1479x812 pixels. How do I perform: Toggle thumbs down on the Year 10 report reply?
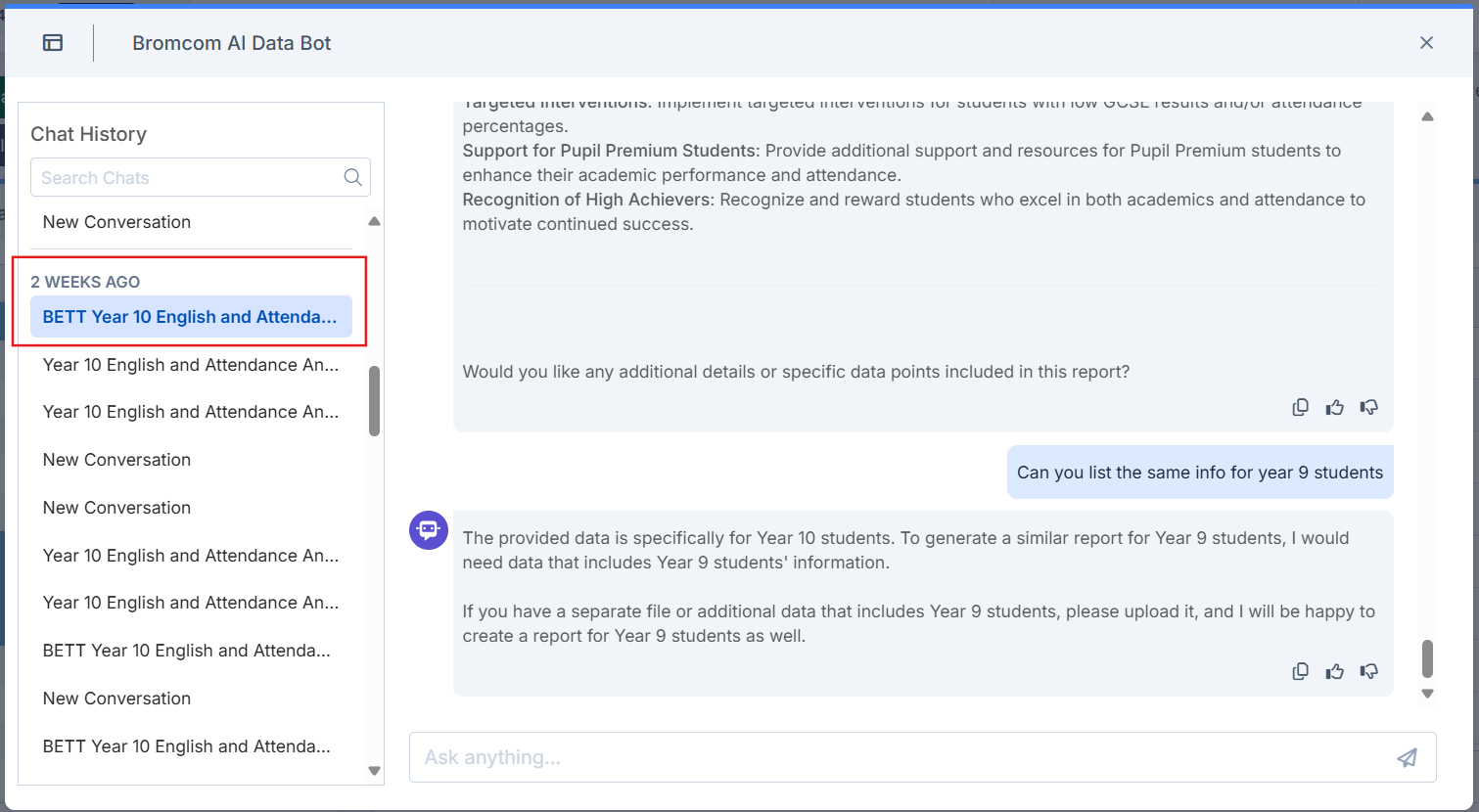coord(1368,407)
